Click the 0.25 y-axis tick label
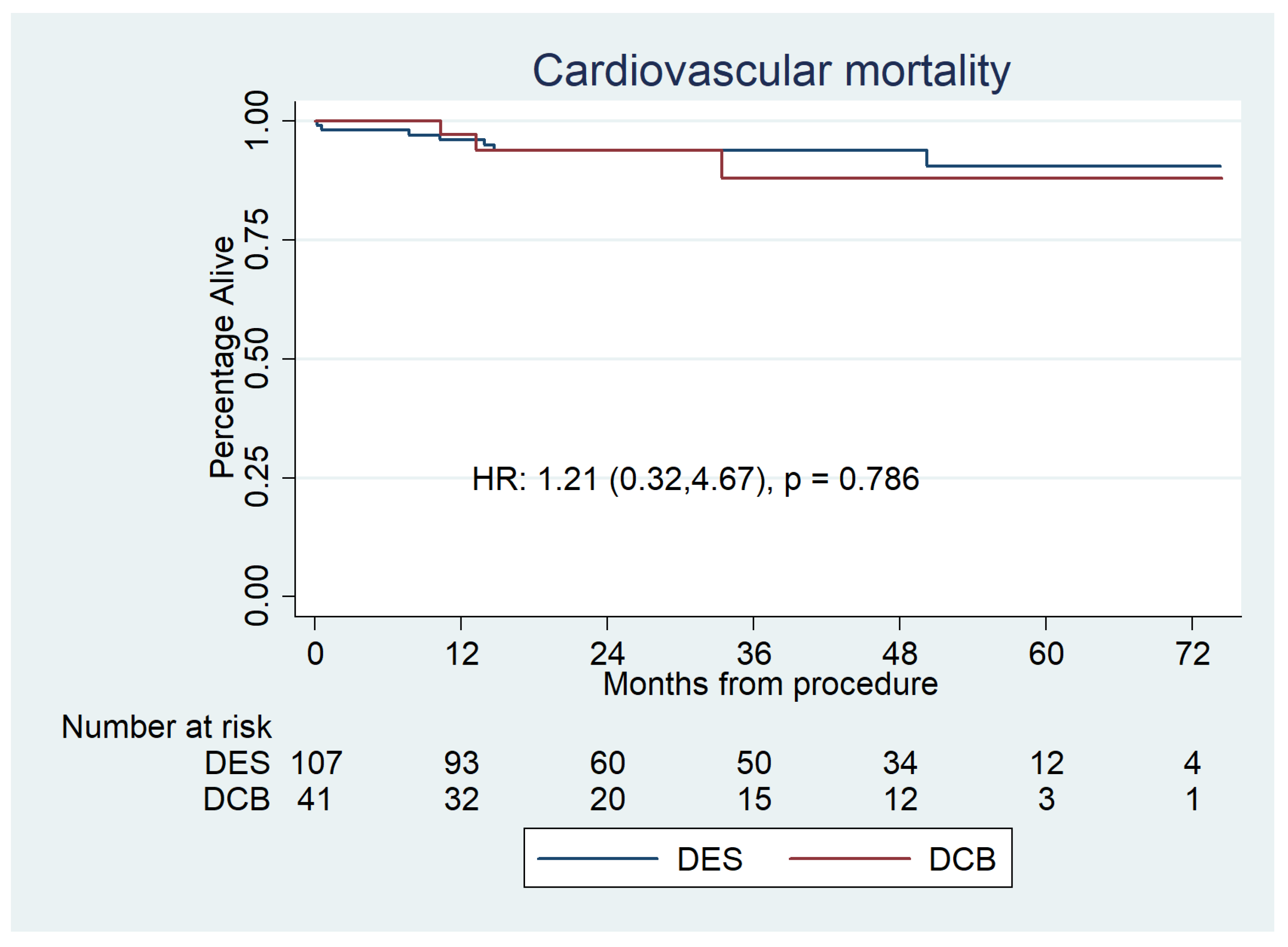The width and height of the screenshot is (1288, 947). click(x=257, y=477)
